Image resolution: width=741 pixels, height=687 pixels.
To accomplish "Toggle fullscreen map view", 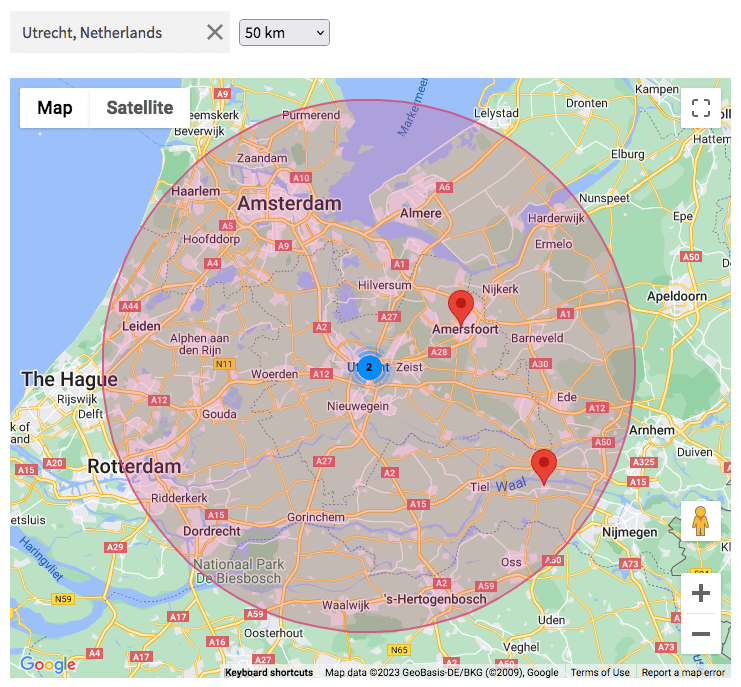I will click(x=701, y=108).
